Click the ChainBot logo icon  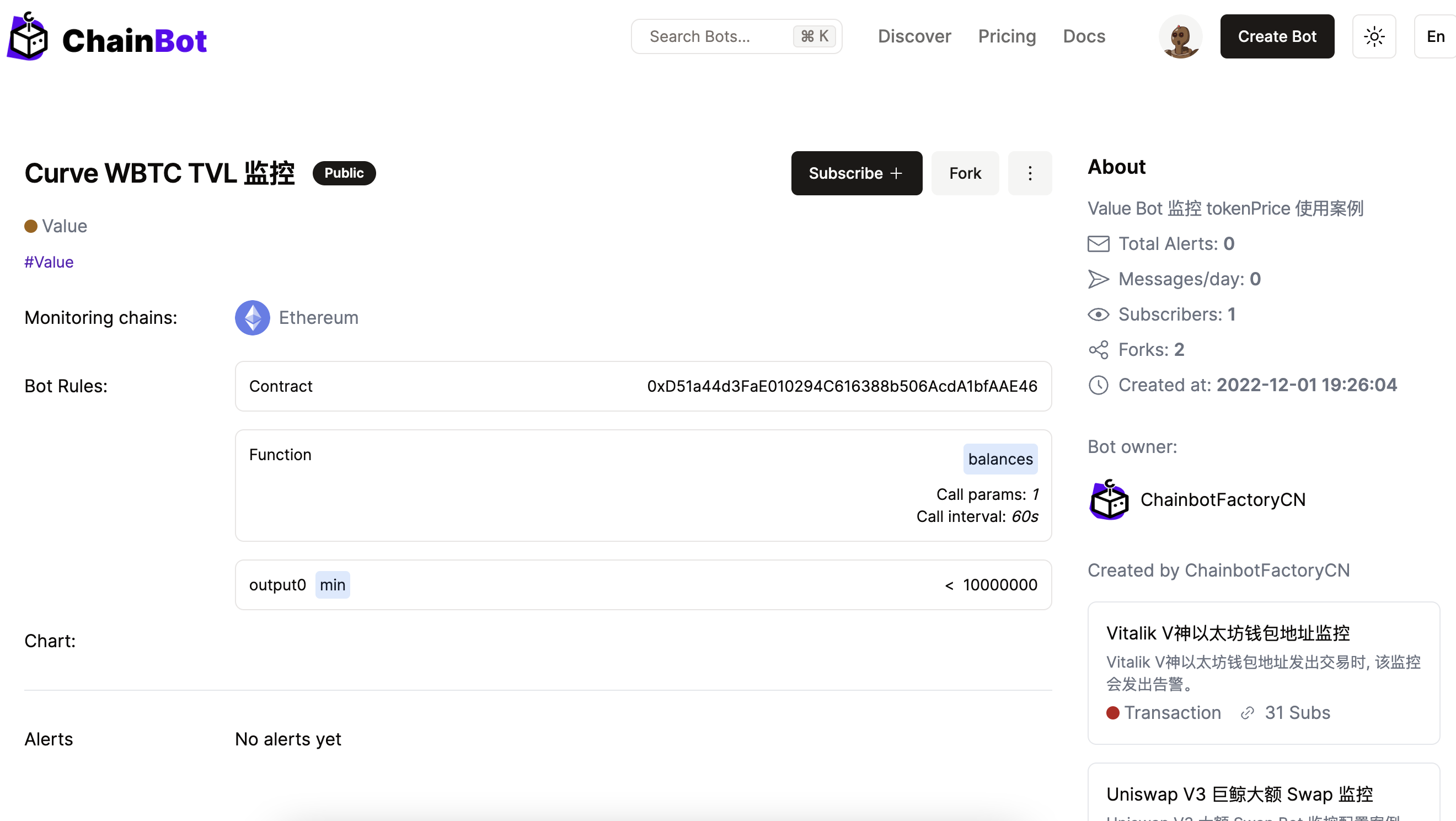coord(28,37)
